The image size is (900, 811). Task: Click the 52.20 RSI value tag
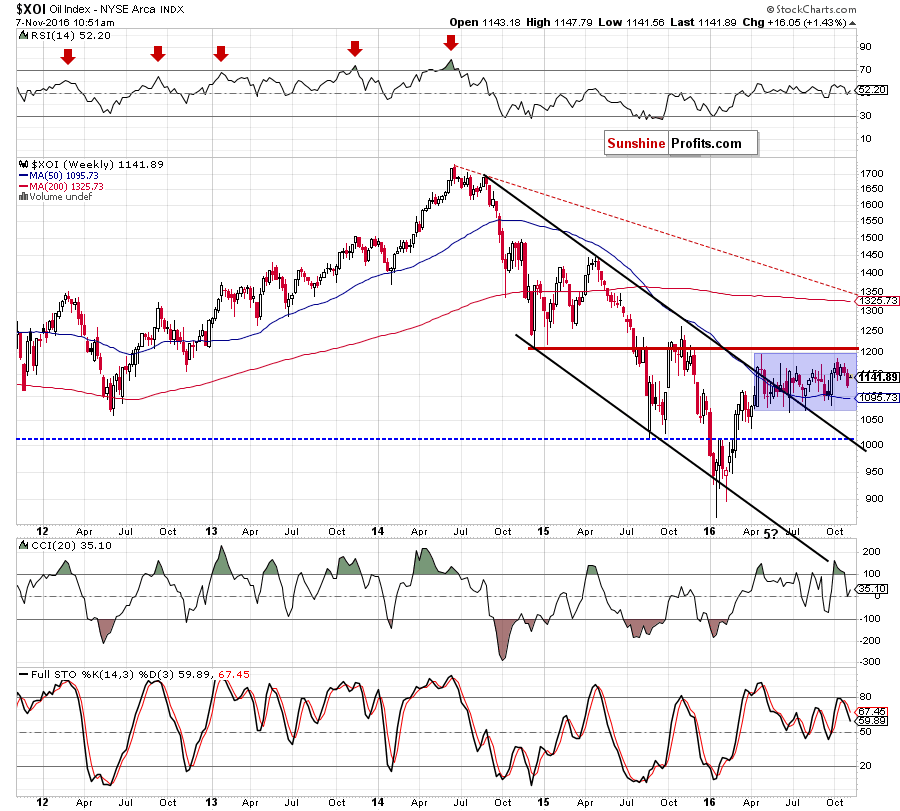click(872, 90)
